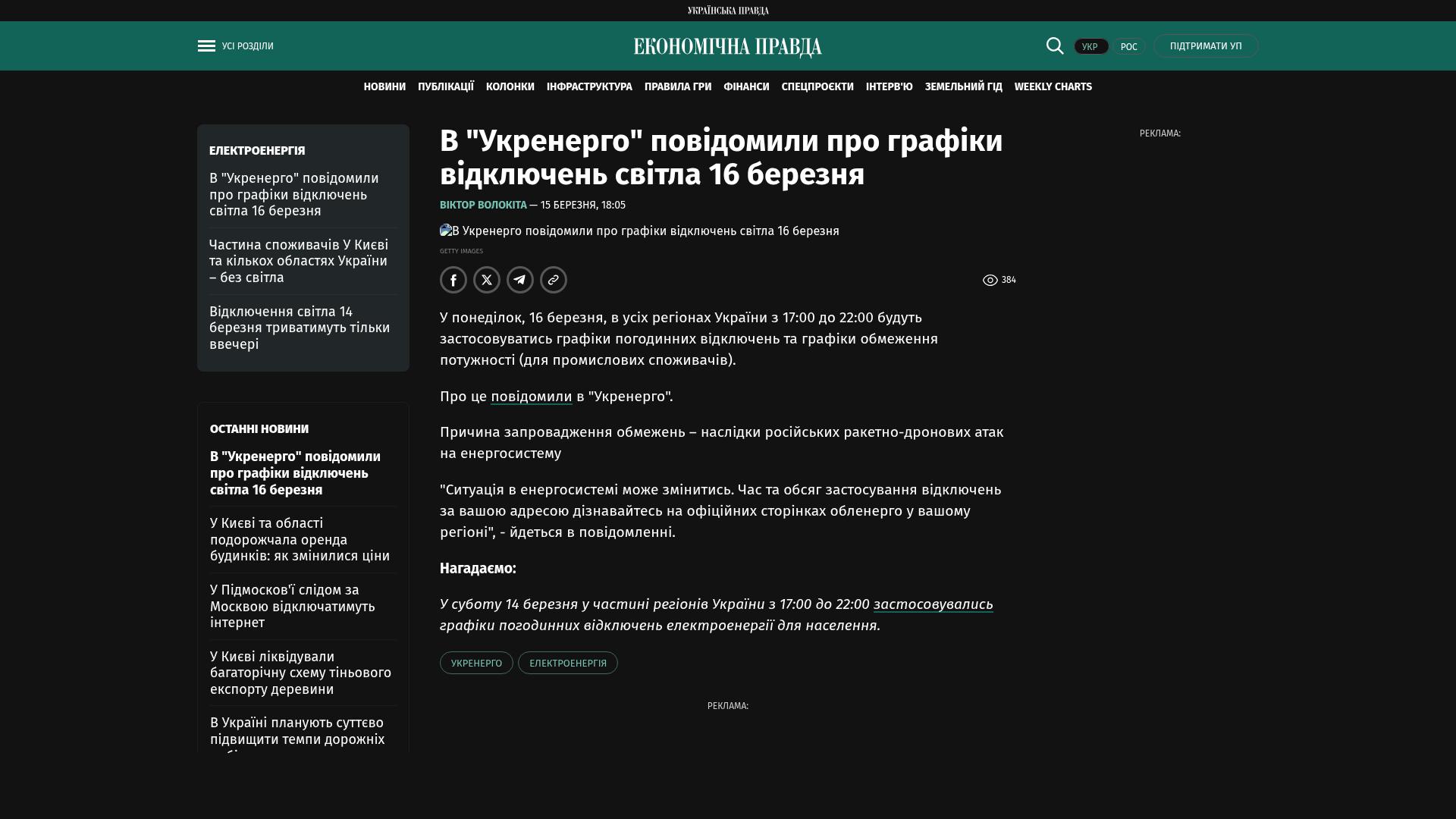
Task: Copy article link with chain icon
Action: [x=554, y=280]
